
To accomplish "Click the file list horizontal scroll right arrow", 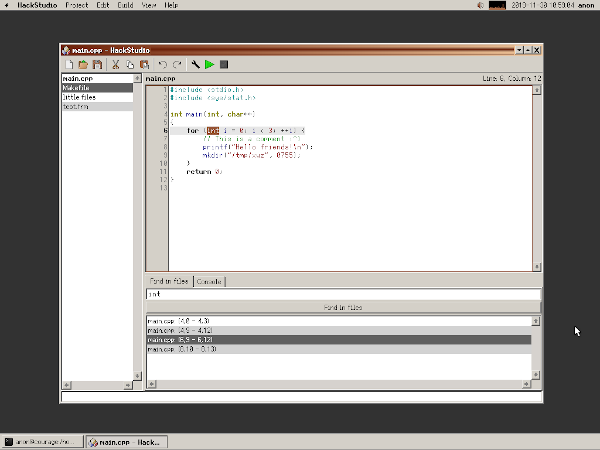I will (x=128, y=385).
